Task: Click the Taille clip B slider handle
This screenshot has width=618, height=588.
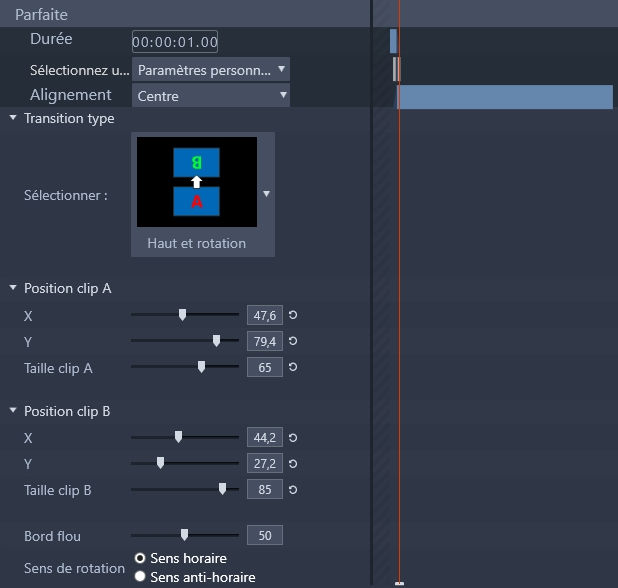Action: click(x=223, y=489)
